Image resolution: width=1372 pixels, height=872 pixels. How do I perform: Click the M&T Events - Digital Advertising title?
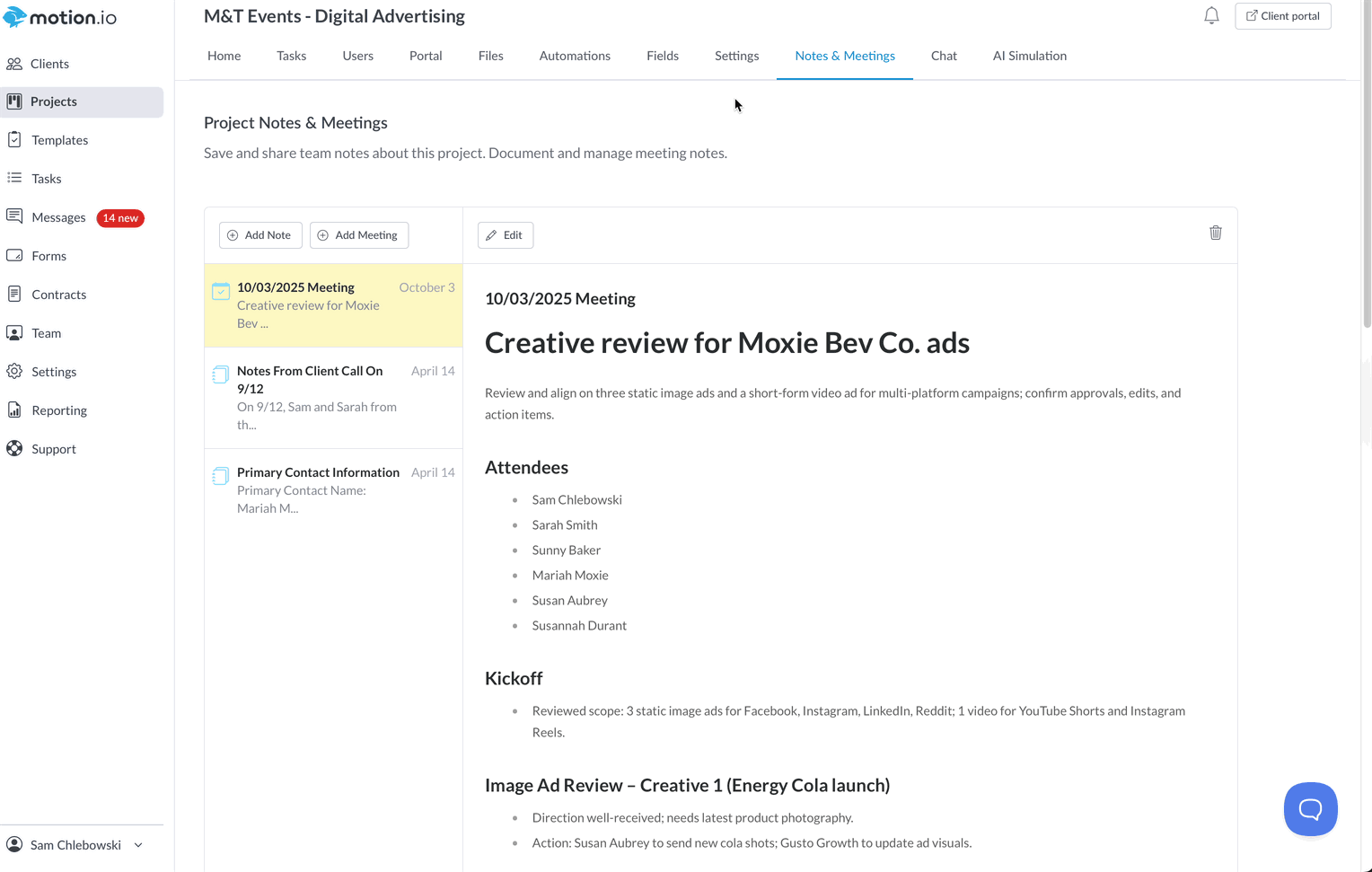[x=334, y=16]
